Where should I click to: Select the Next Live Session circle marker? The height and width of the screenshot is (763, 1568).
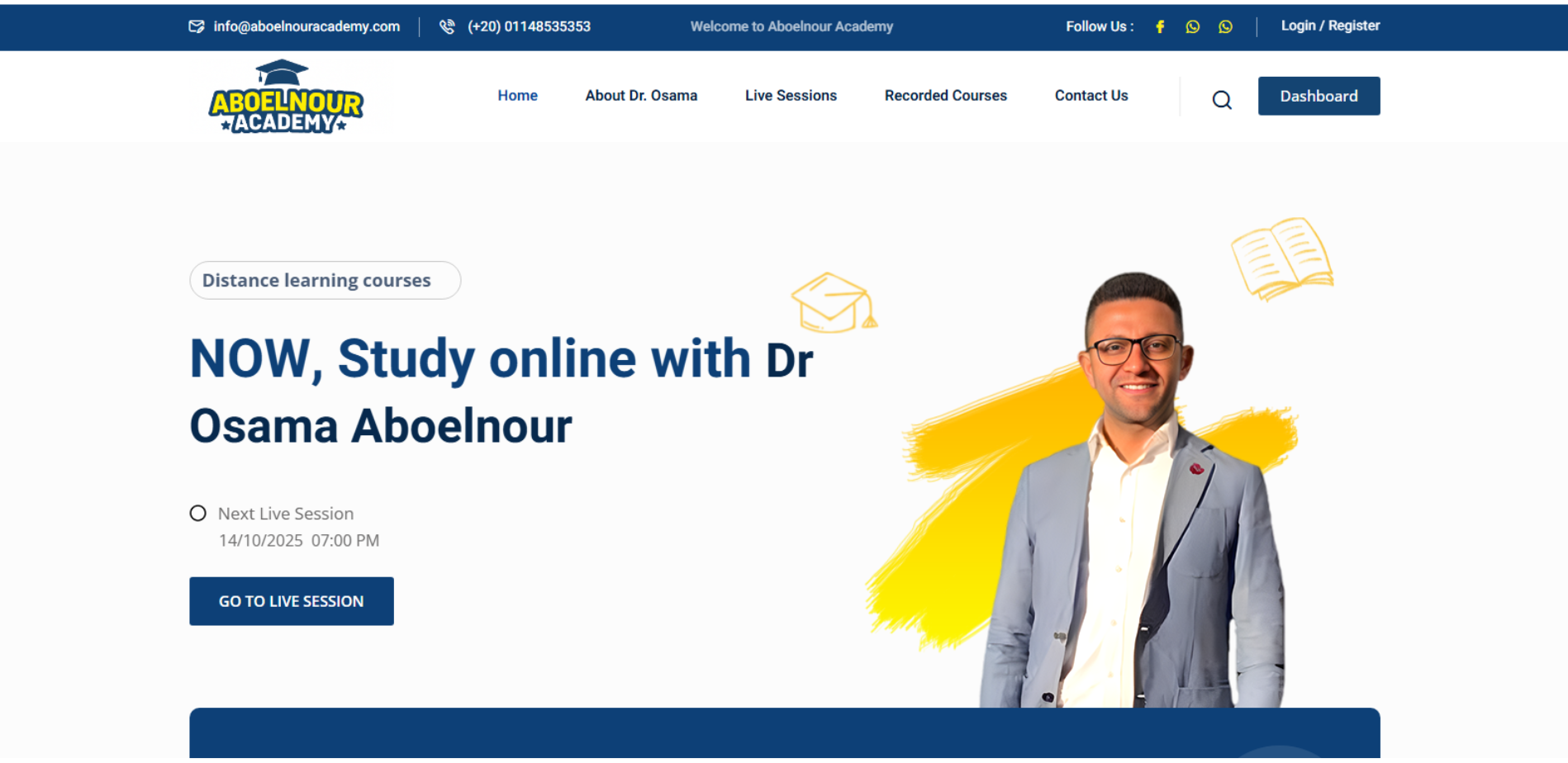click(197, 514)
